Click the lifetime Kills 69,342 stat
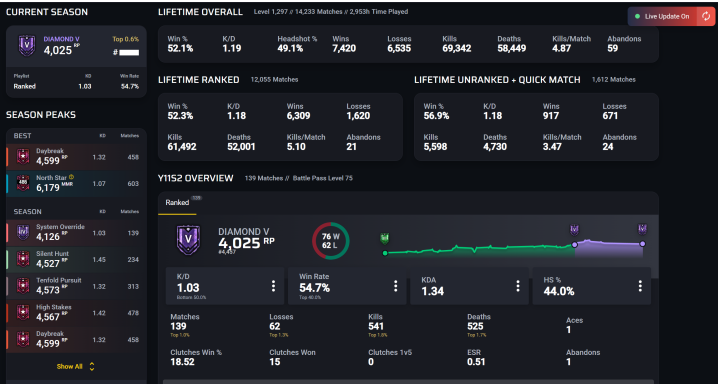Screen dimensions: 718x386 coord(457,44)
